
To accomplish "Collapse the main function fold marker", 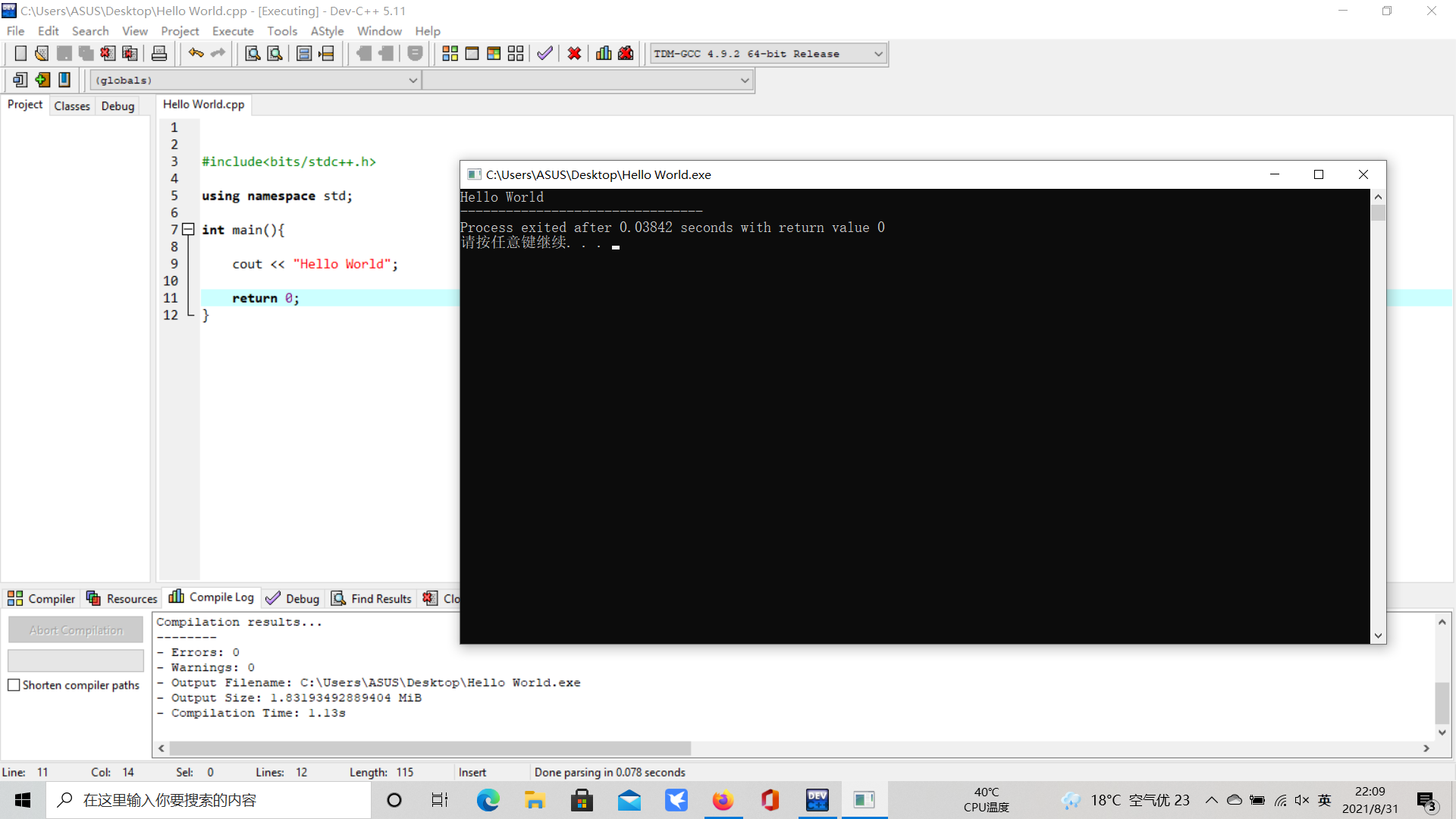I will [189, 229].
